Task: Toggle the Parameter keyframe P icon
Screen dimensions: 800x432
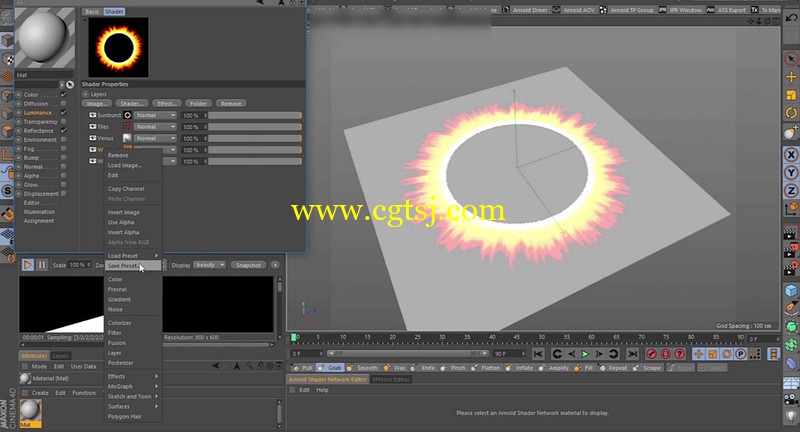Action: click(x=741, y=353)
